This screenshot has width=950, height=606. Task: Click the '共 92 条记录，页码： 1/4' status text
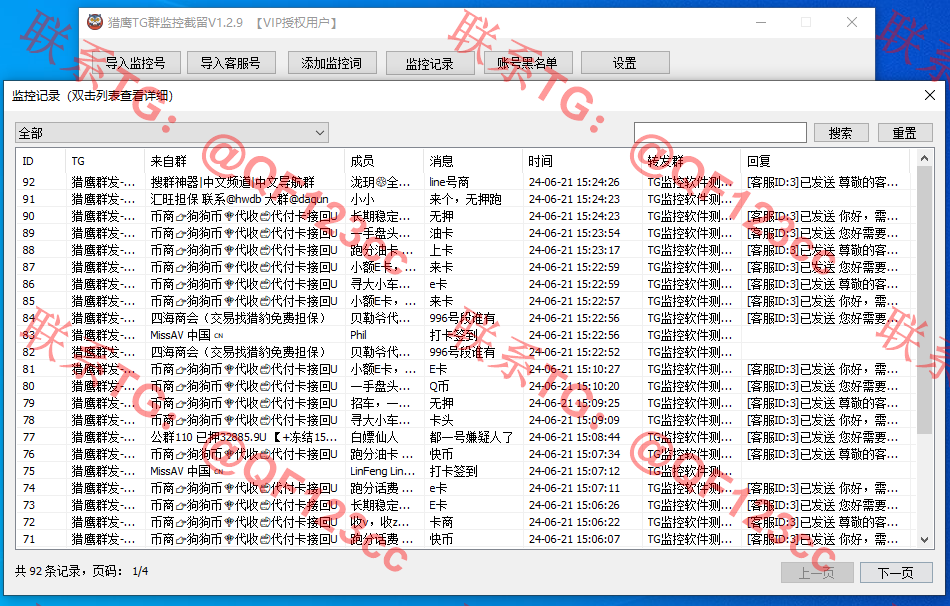click(82, 571)
